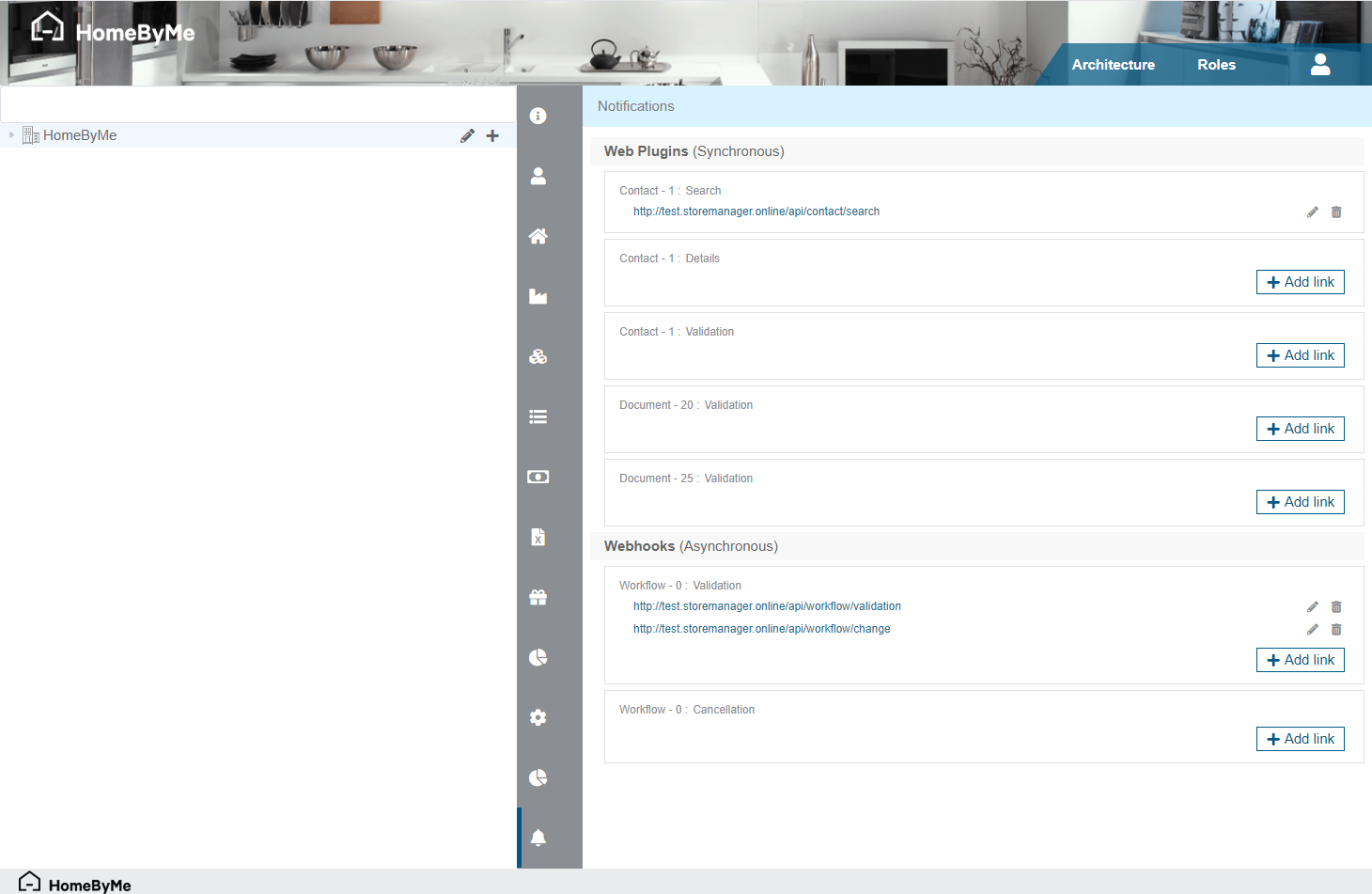This screenshot has height=894, width=1372.
Task: Delete the workflow/change webhook link
Action: pyautogui.click(x=1336, y=630)
